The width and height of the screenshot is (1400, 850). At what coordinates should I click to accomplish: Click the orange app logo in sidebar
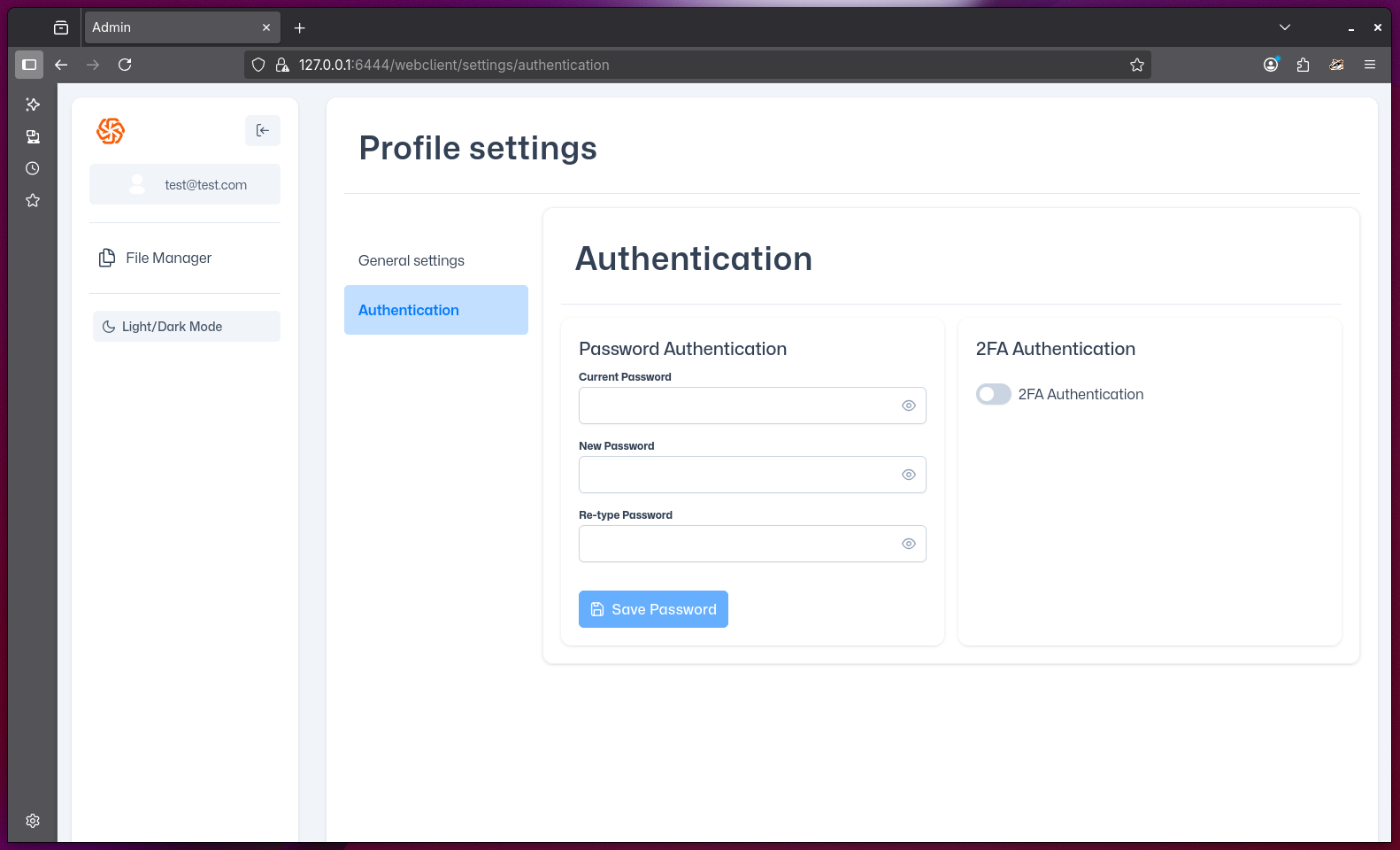point(111,131)
